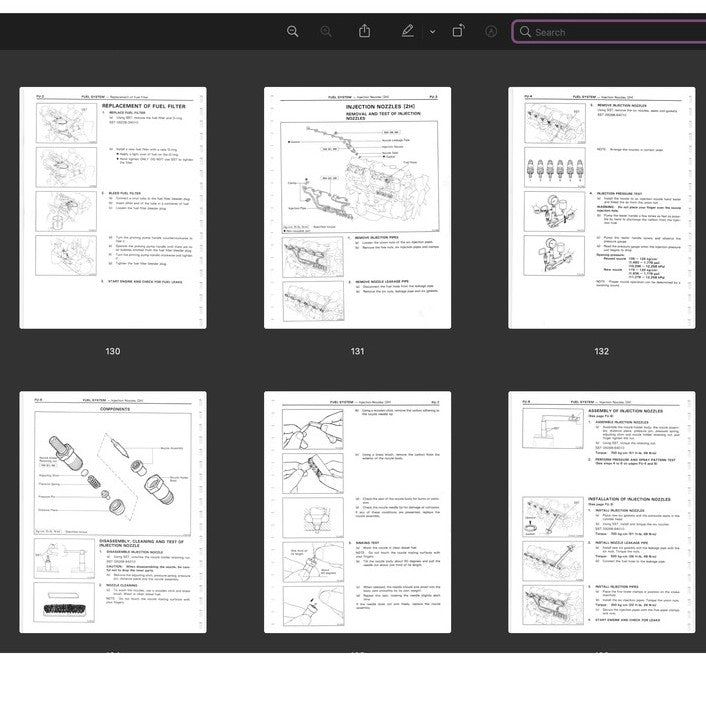Select page 132 thumbnail with injection pressure test
This screenshot has height=706, width=706.
[x=601, y=208]
